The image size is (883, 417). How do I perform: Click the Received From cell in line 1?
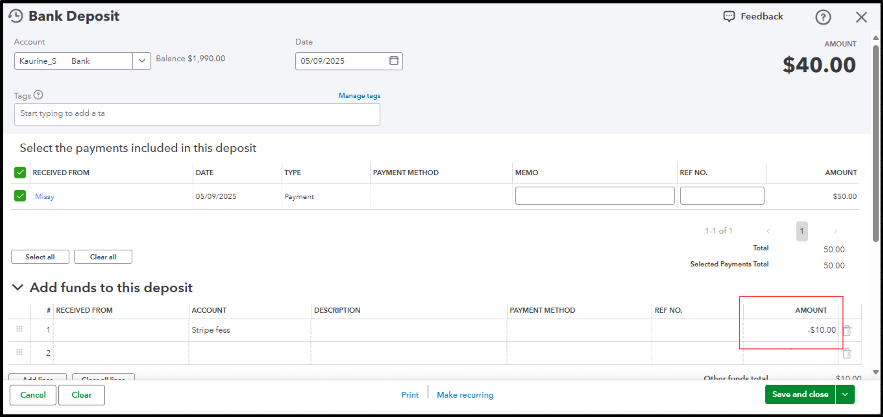(x=121, y=330)
